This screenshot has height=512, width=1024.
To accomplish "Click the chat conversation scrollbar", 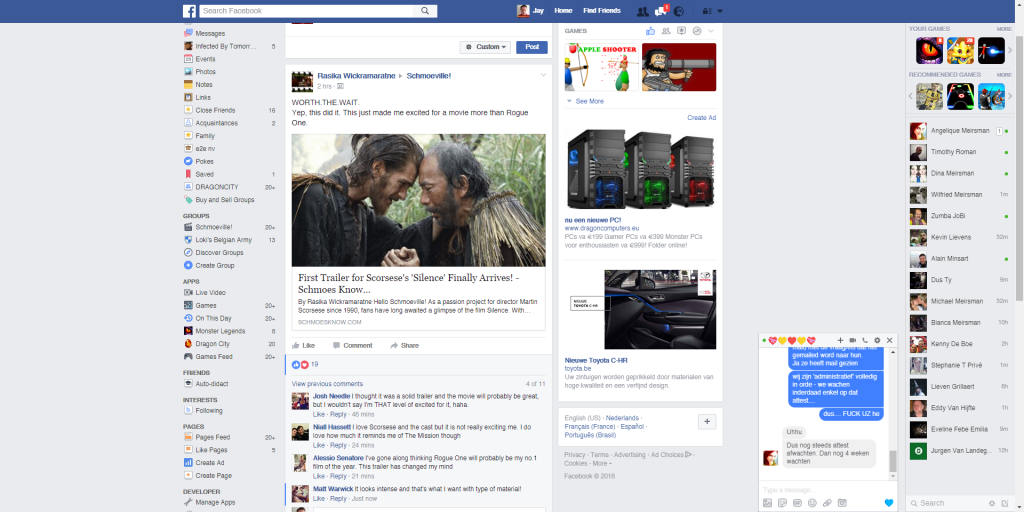I will [893, 462].
